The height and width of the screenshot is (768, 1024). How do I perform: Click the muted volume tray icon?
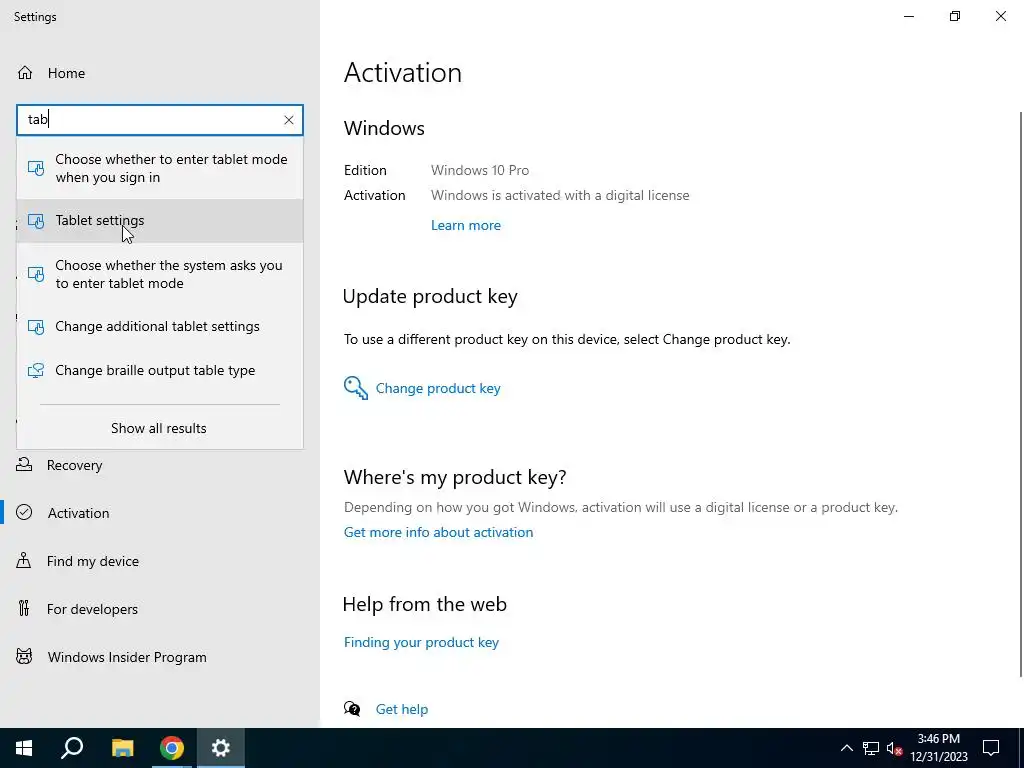895,748
